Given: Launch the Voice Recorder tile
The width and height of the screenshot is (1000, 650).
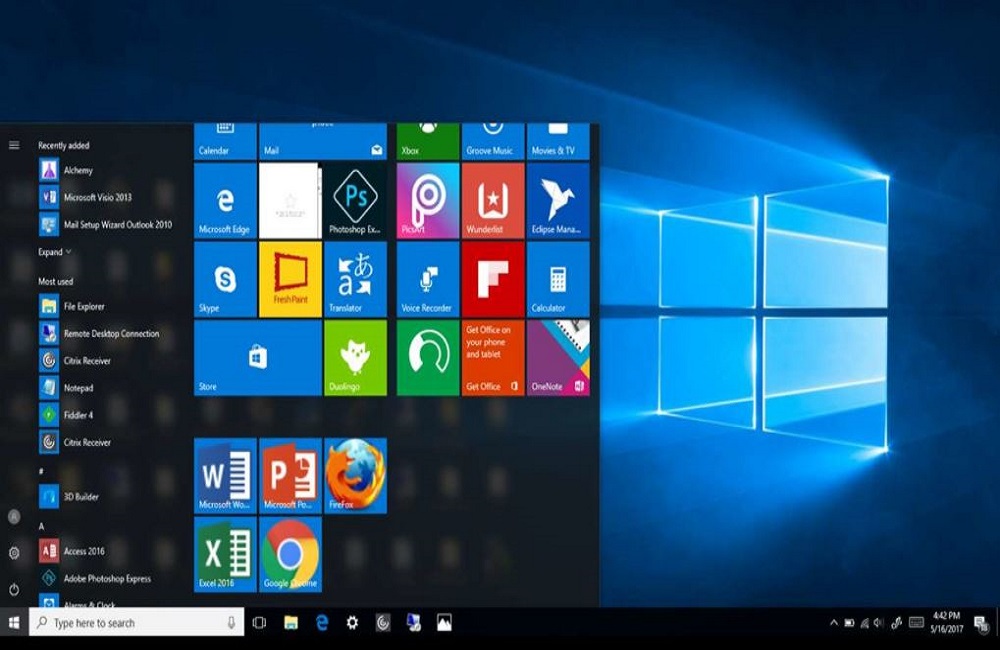Looking at the screenshot, I should pos(428,279).
